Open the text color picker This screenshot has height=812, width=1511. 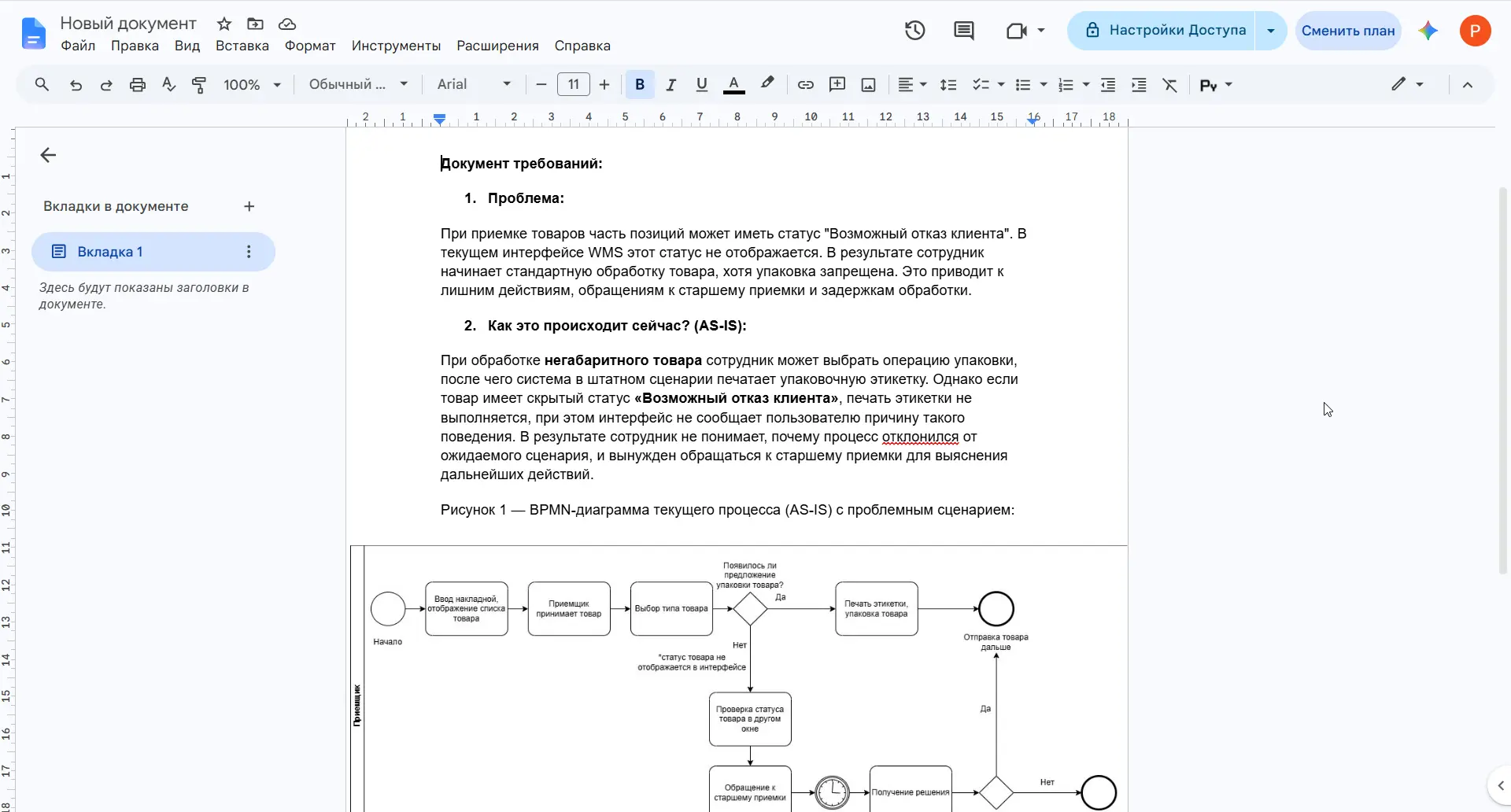click(x=733, y=84)
